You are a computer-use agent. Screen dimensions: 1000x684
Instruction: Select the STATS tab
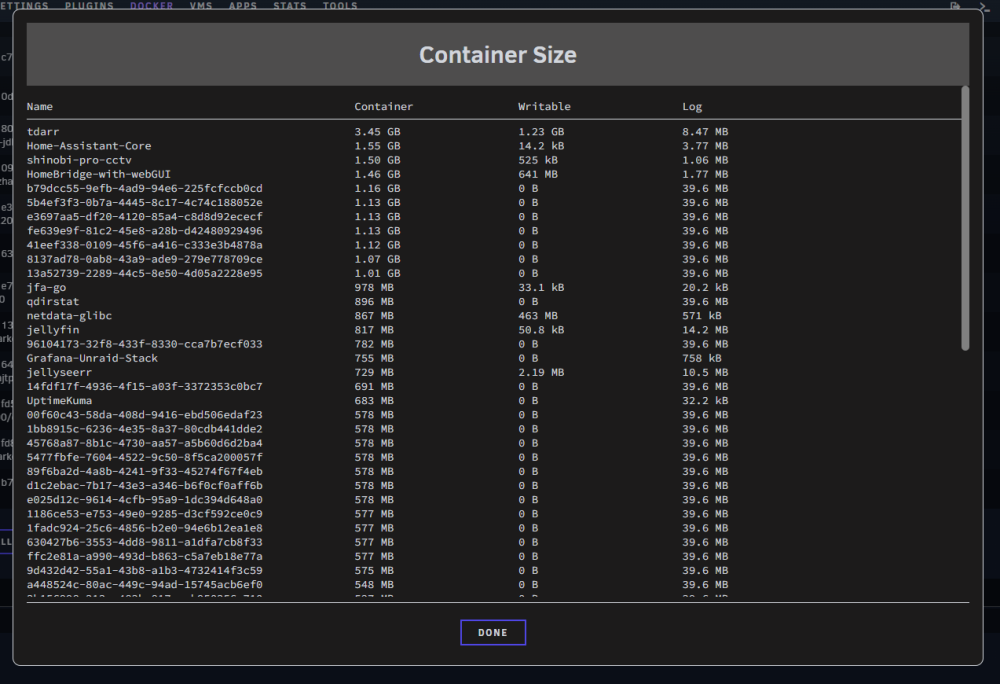tap(290, 5)
